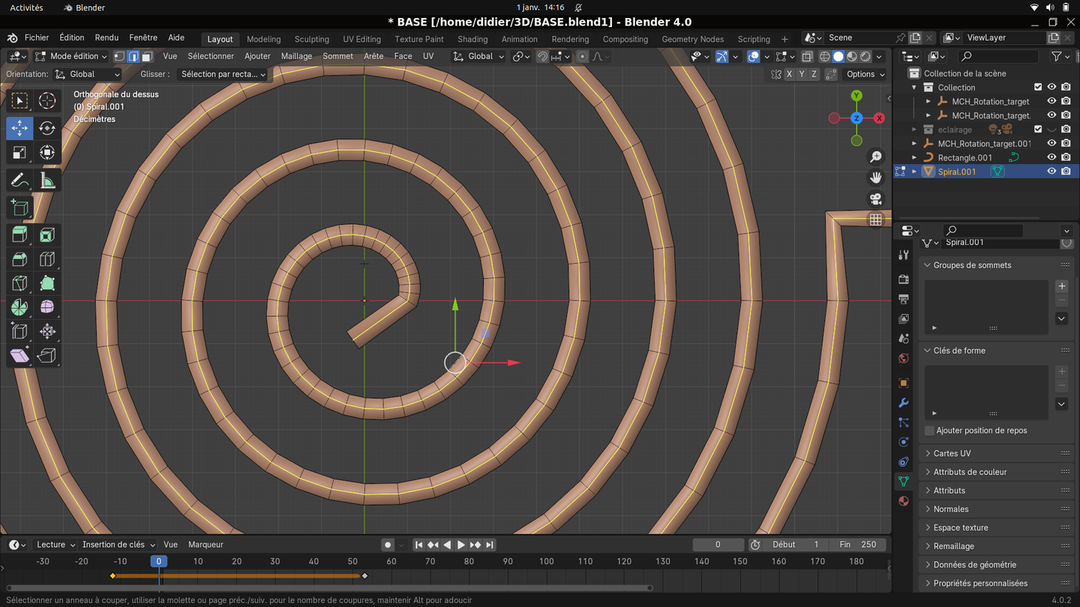This screenshot has height=607, width=1080.
Task: Click the current frame number field
Action: click(718, 545)
